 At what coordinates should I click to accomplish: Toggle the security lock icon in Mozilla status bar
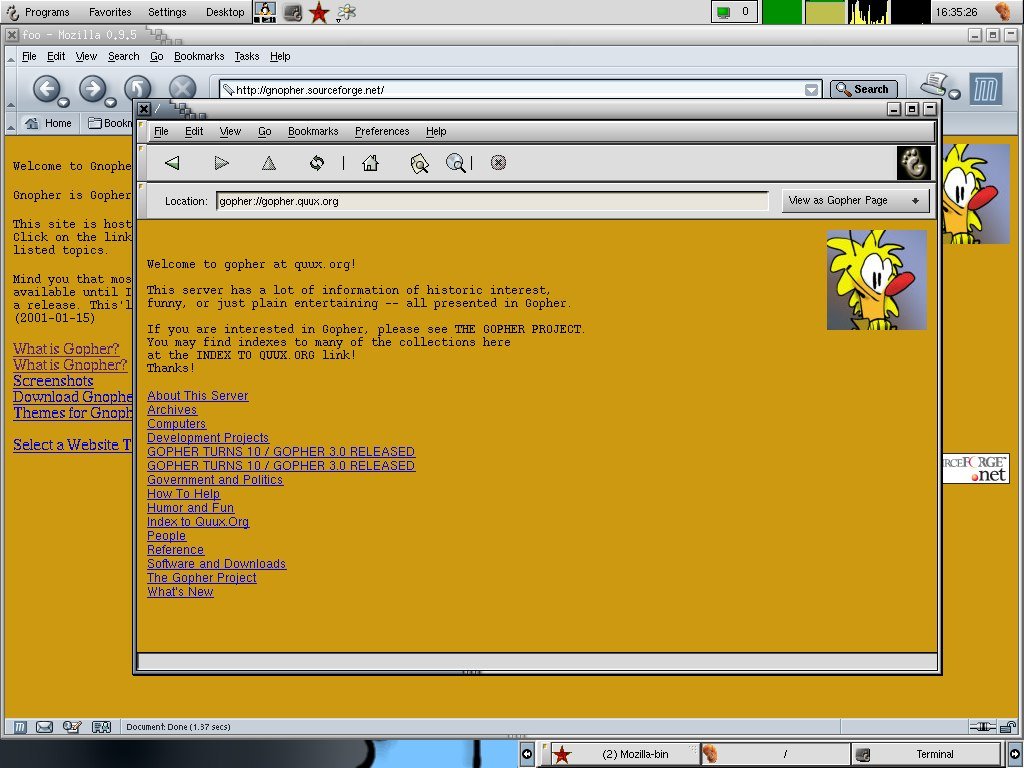point(1007,727)
